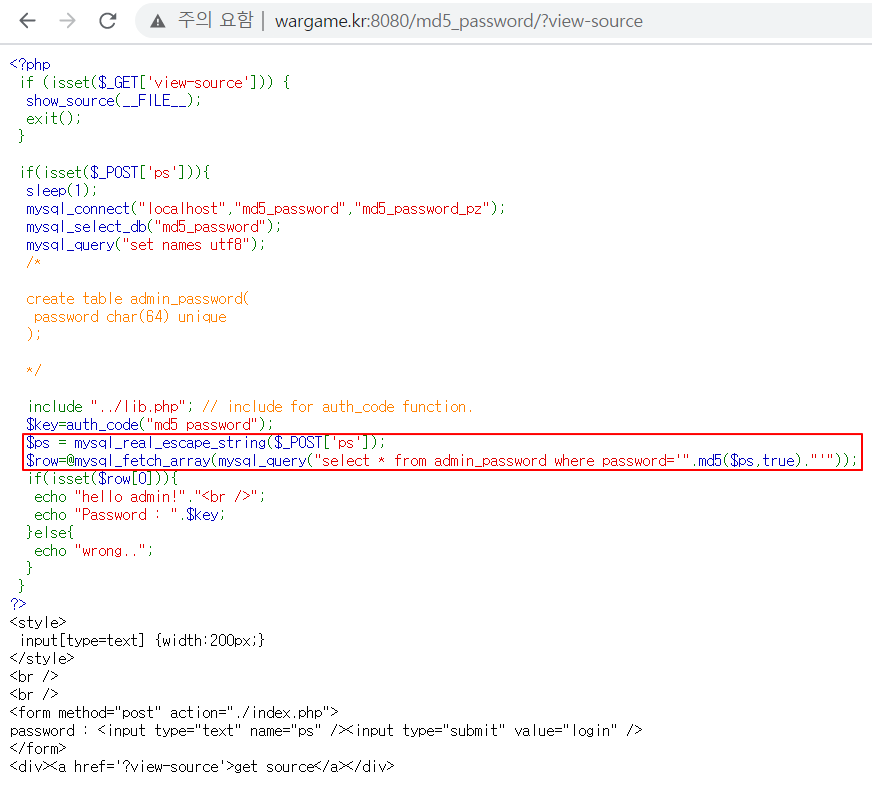This screenshot has height=788, width=872.
Task: Click the '<?php' opening tag line
Action: 30,65
